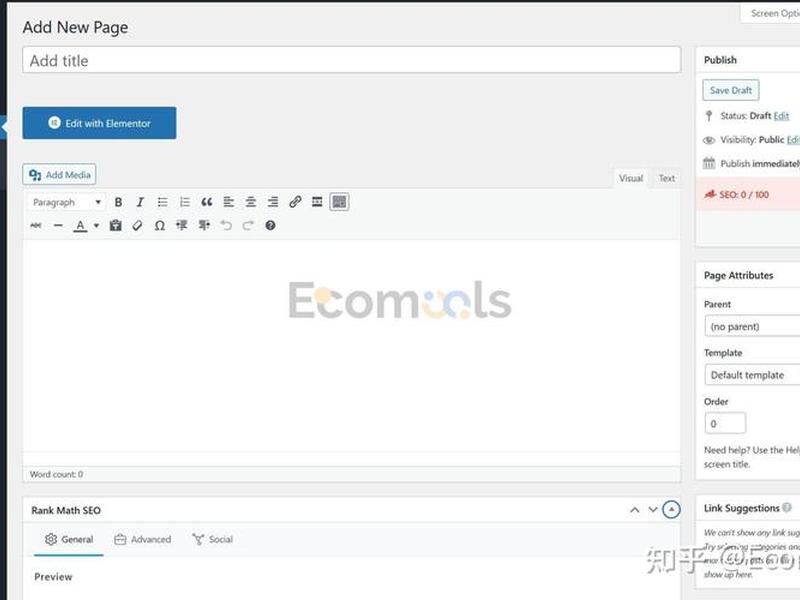Open the Parent page dropdown
Image resolution: width=800 pixels, height=600 pixels.
click(752, 327)
